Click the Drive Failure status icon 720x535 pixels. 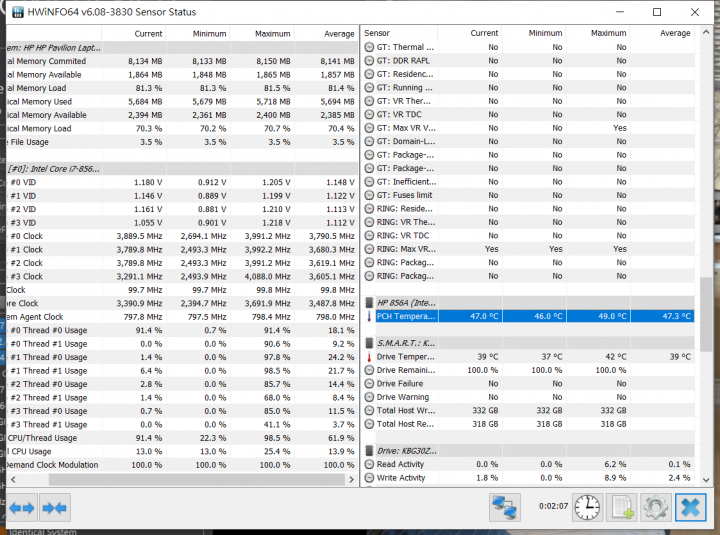pos(369,383)
